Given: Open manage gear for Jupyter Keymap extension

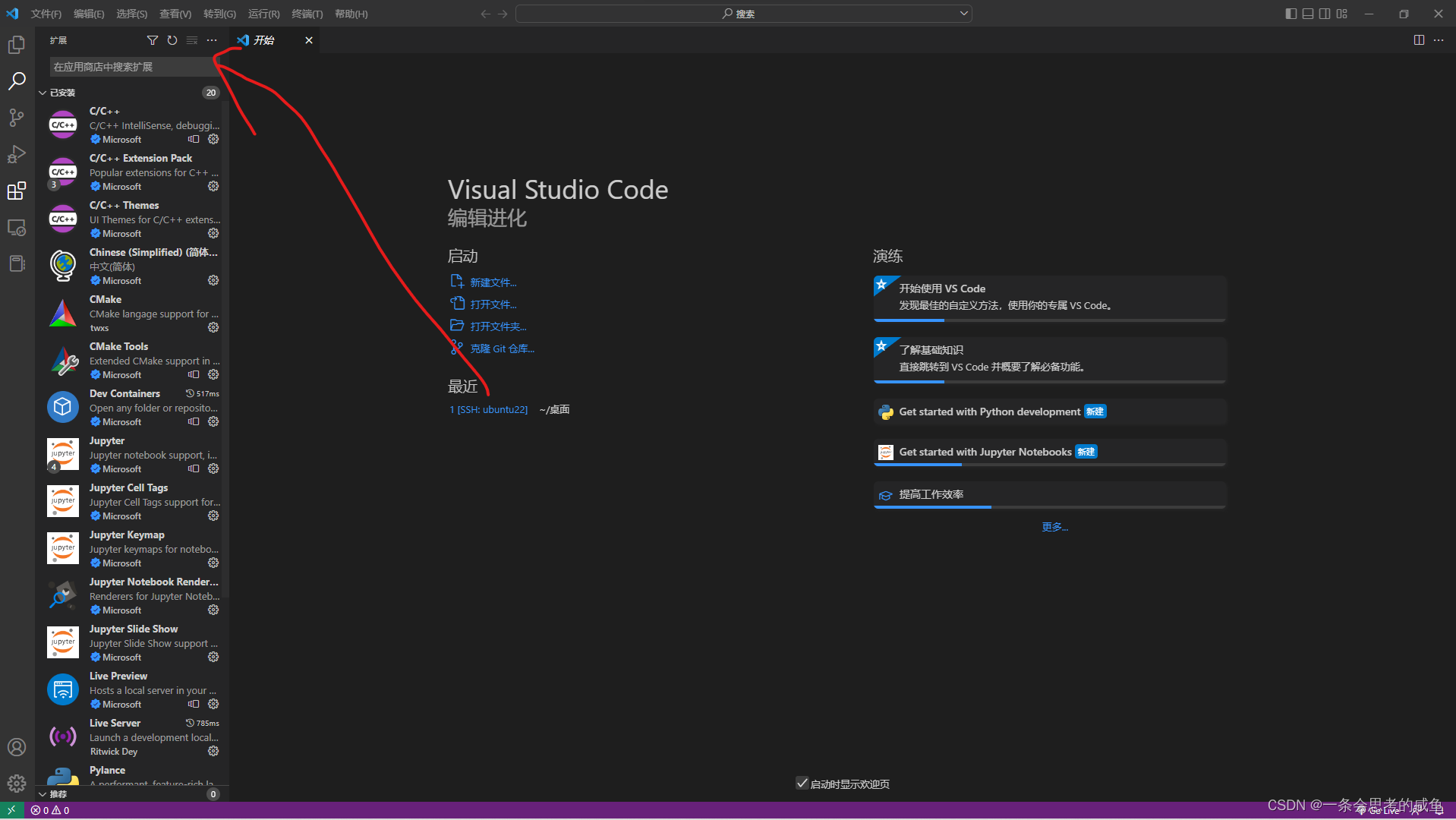Looking at the screenshot, I should (x=213, y=563).
